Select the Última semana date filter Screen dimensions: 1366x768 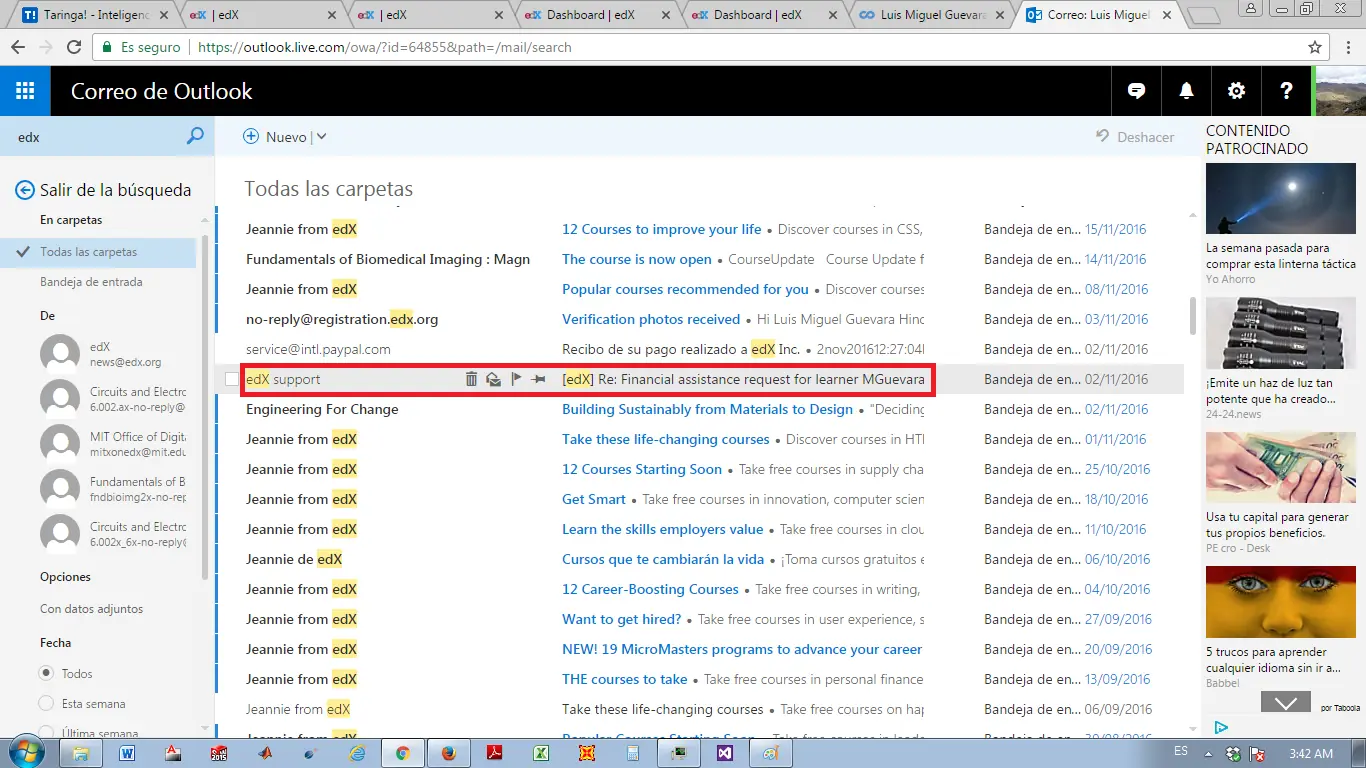46,732
